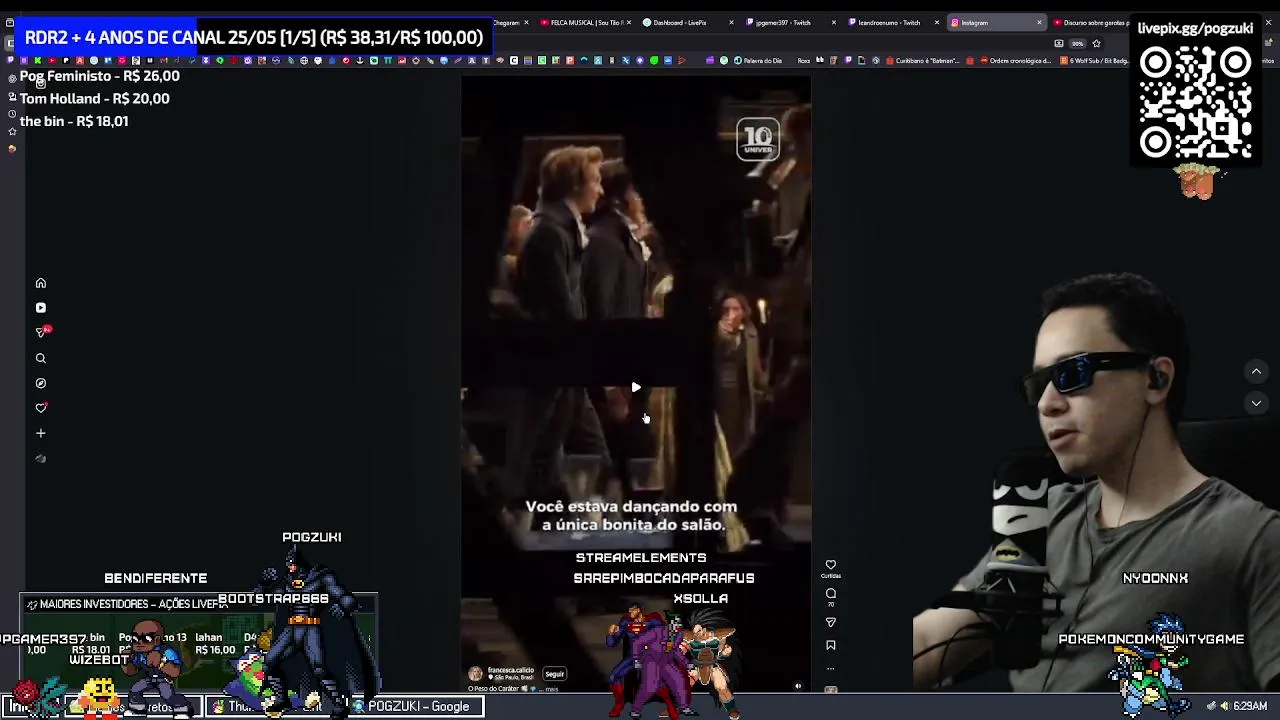Switch to Discurso sobre garotas tab

click(x=1092, y=22)
